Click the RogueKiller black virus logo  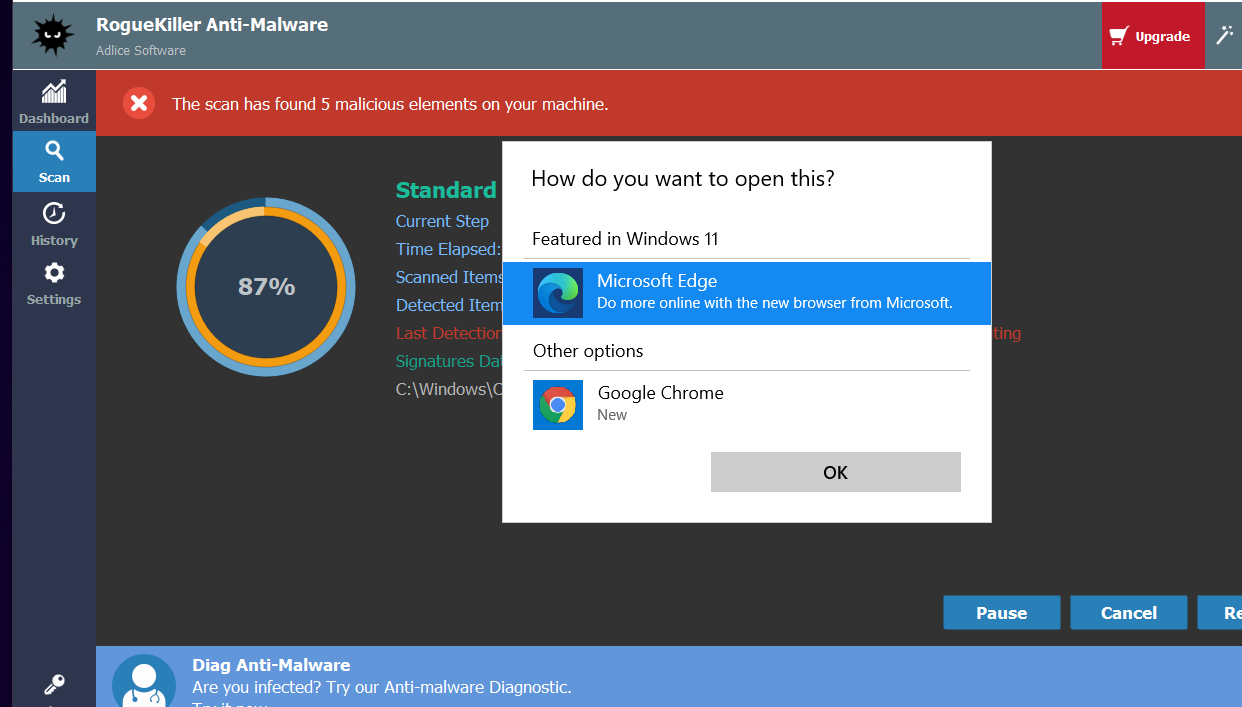pos(53,34)
